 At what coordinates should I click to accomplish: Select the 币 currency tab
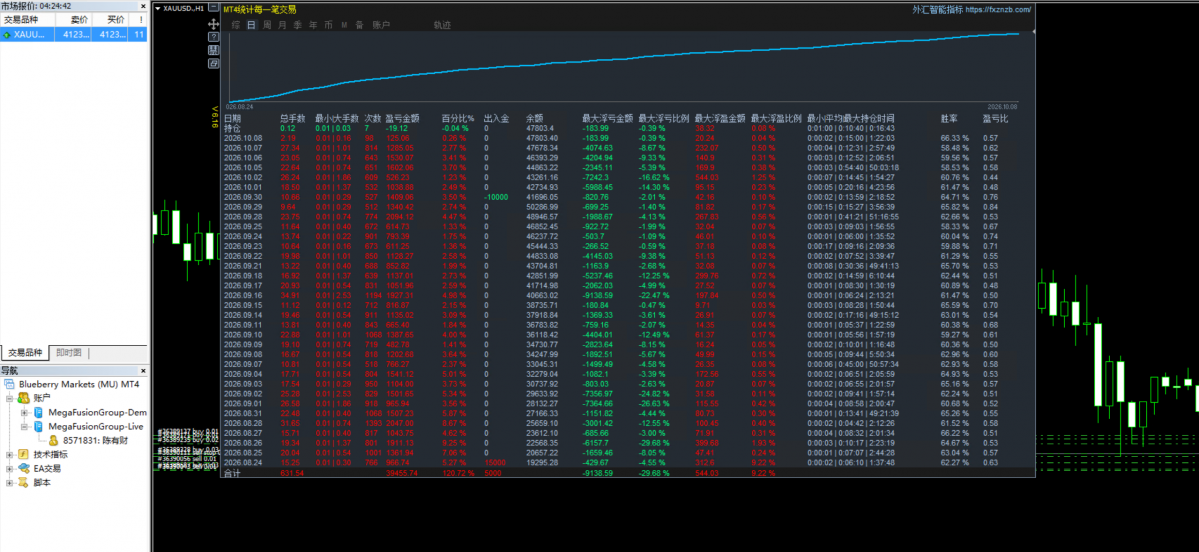328,24
